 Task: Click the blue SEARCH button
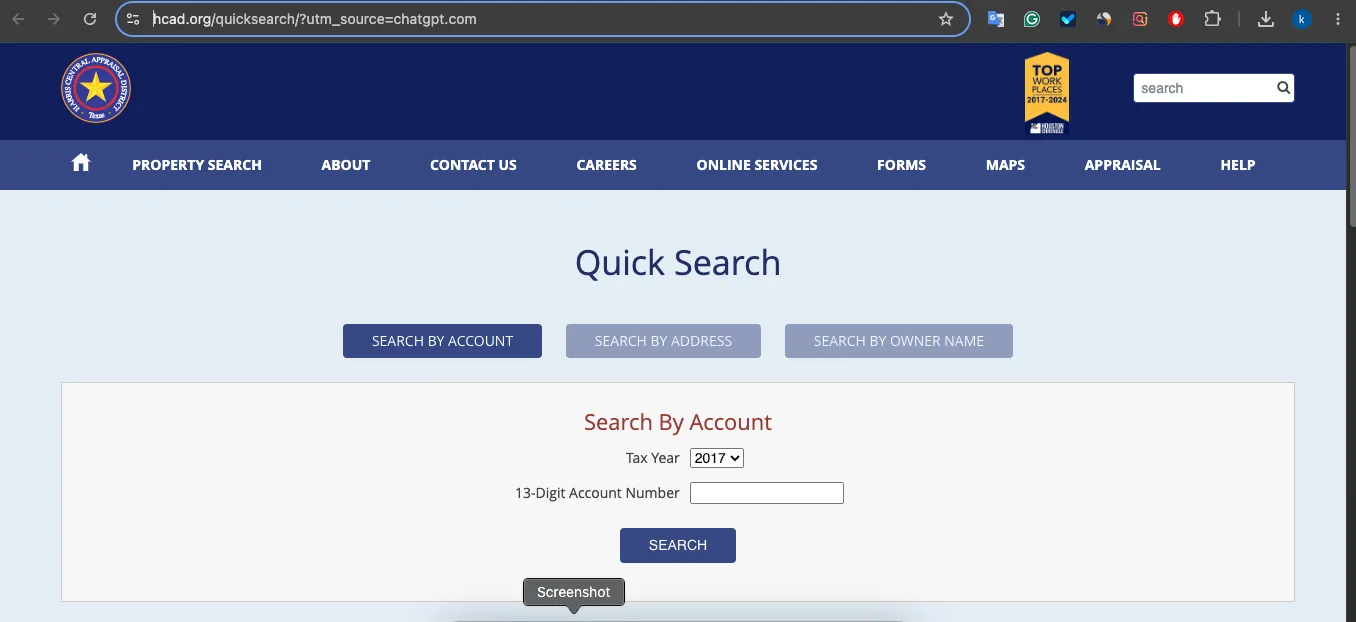678,545
